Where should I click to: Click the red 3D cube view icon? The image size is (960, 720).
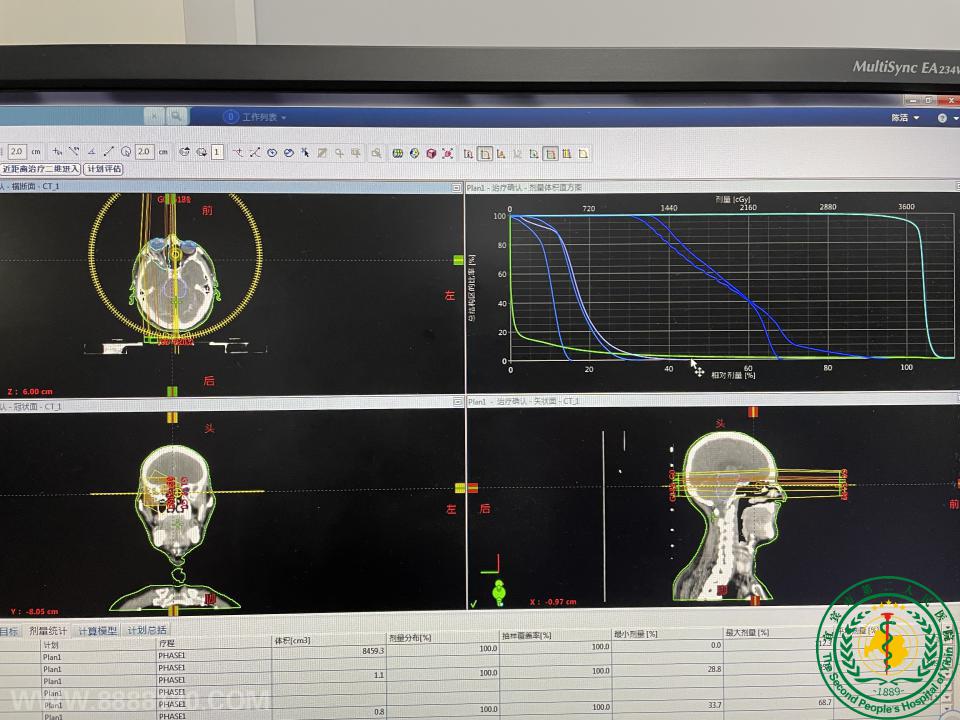pyautogui.click(x=431, y=153)
